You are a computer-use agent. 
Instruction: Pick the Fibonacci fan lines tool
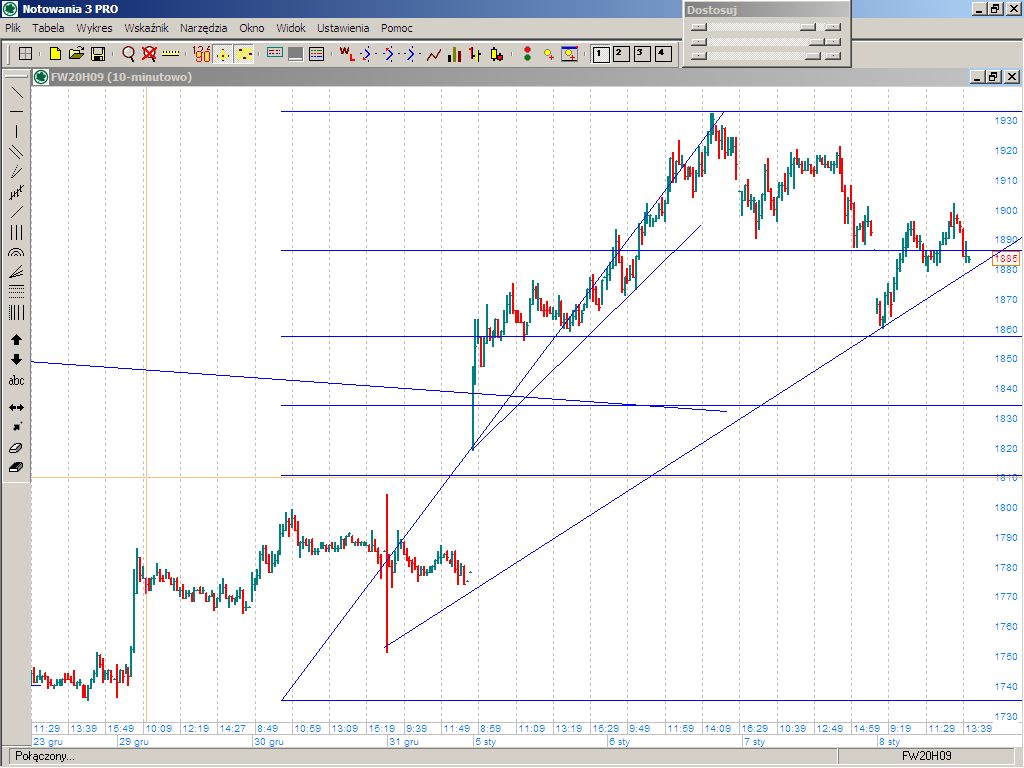click(16, 272)
